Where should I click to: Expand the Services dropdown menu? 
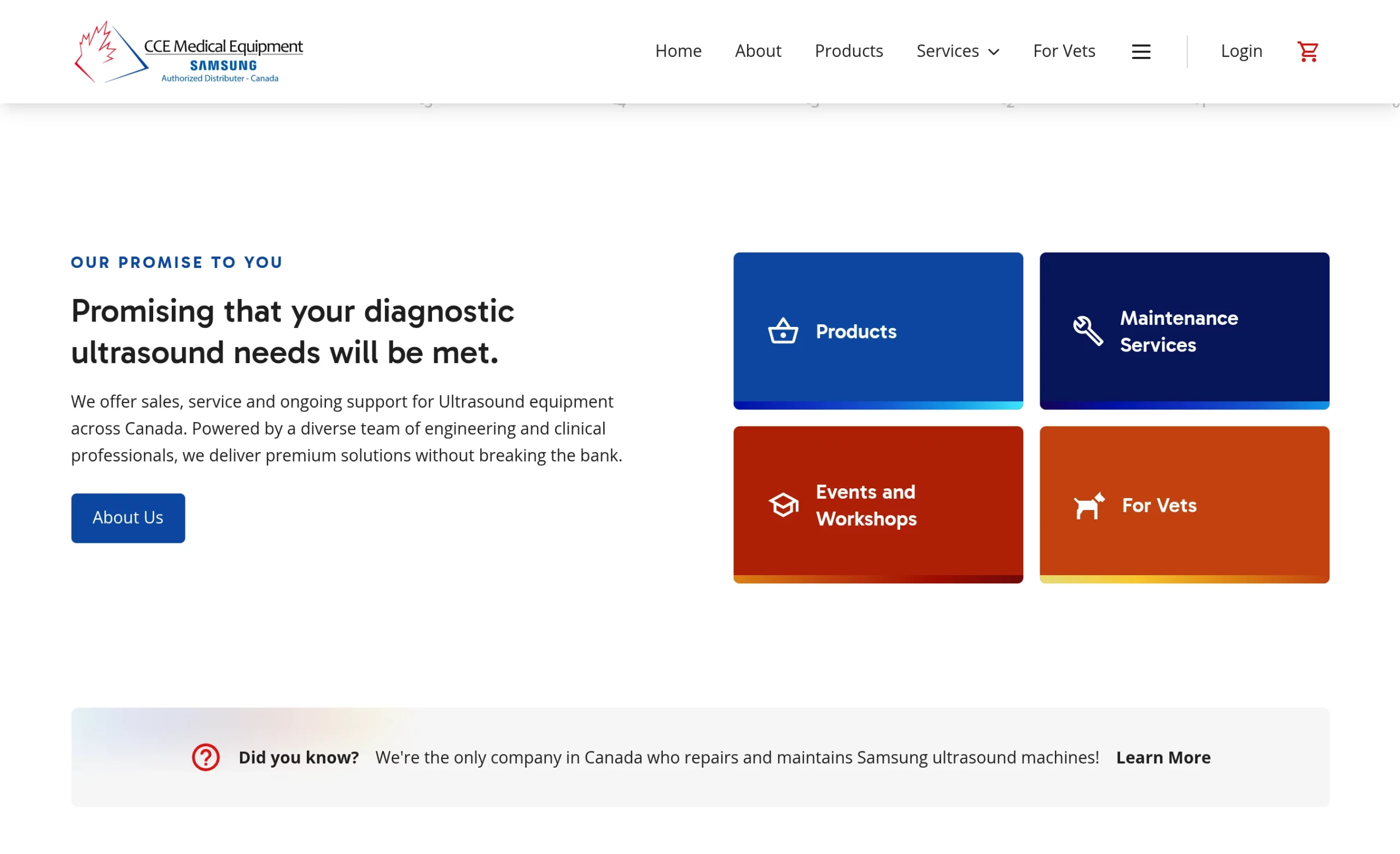coord(958,50)
